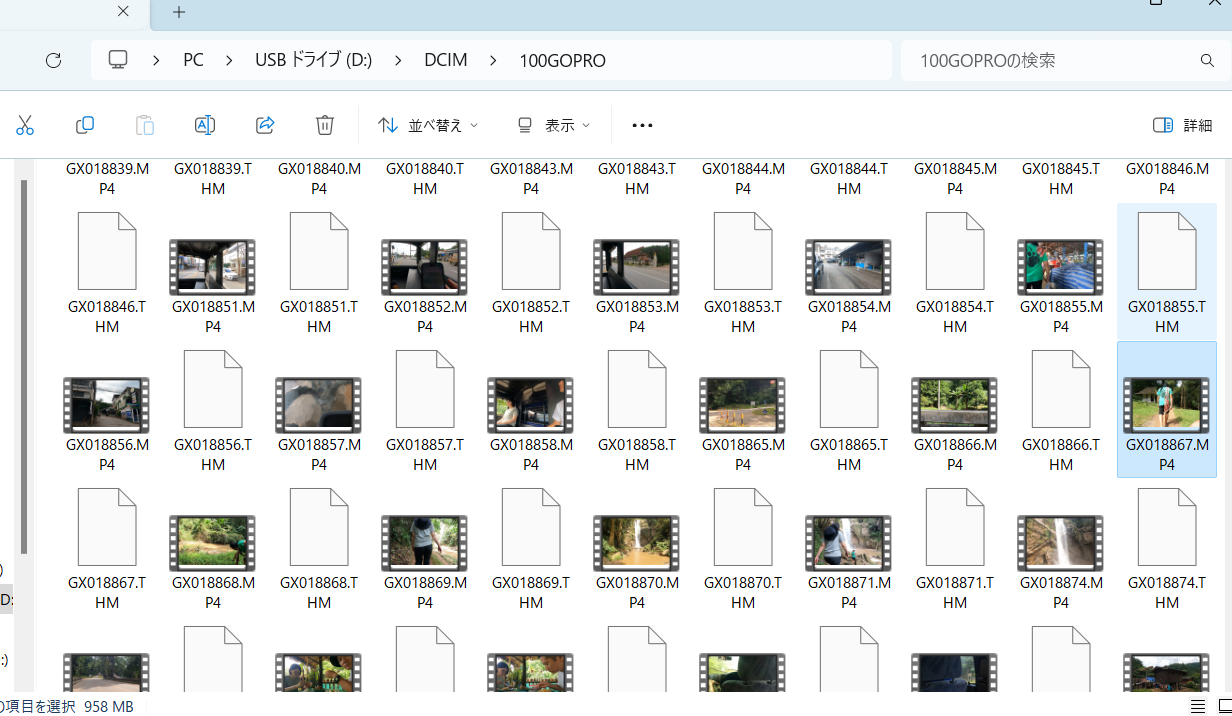
Task: Select the GX018853.THM file icon
Action: (x=743, y=251)
